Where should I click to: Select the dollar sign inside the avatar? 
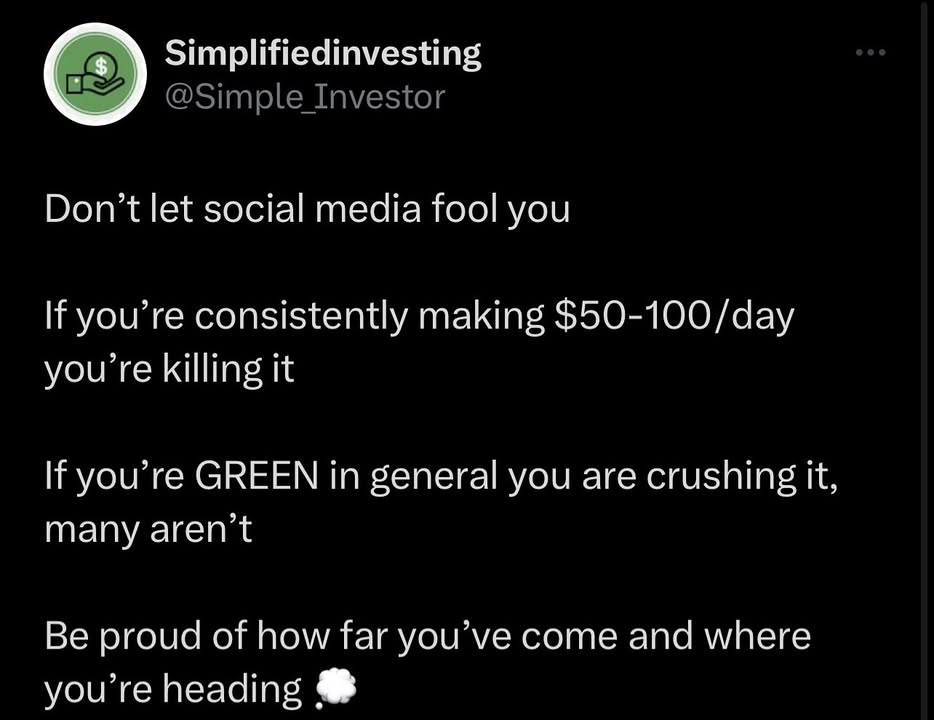pos(101,64)
